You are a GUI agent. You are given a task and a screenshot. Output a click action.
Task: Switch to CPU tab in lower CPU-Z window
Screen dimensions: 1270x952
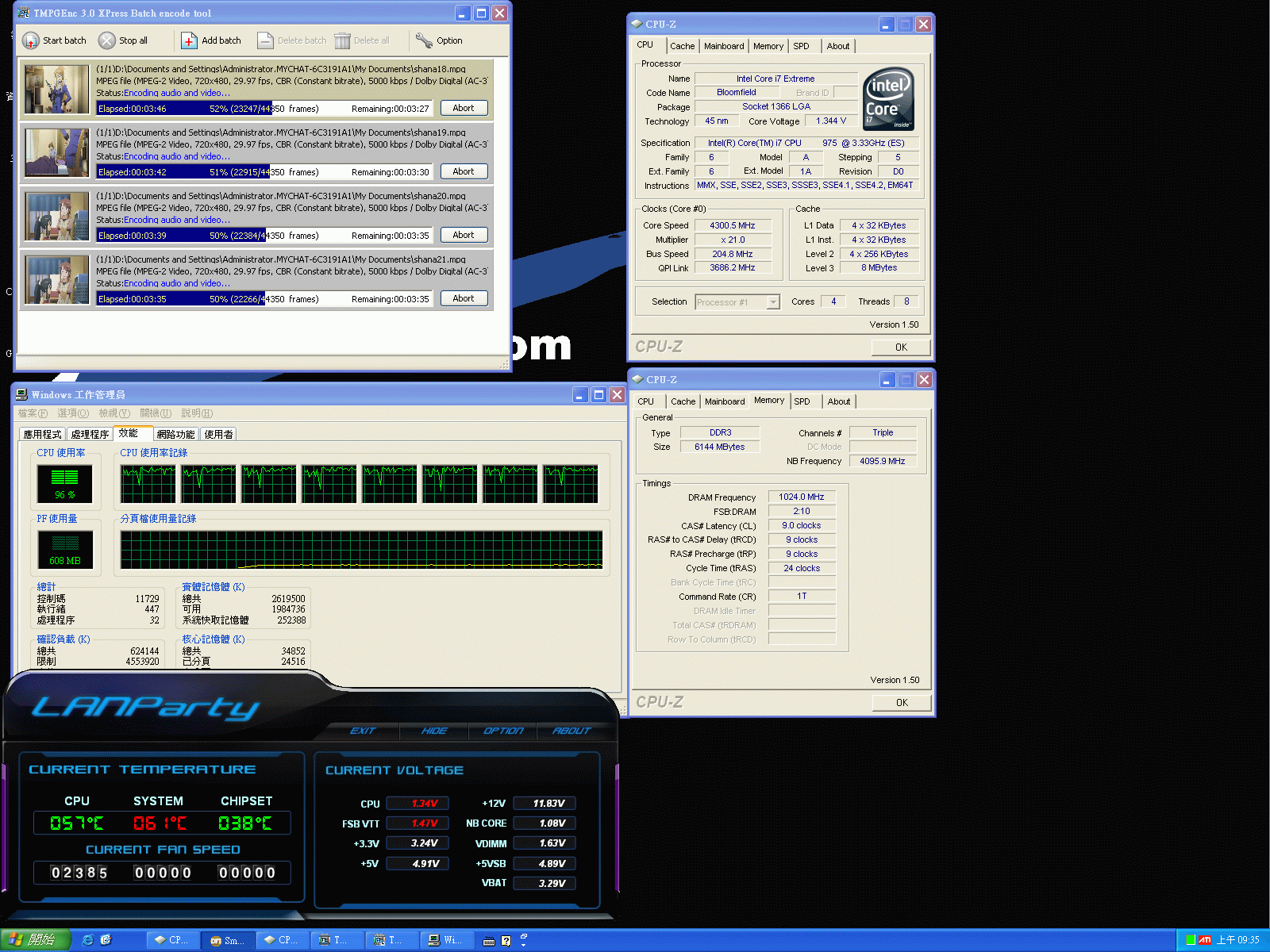point(646,401)
